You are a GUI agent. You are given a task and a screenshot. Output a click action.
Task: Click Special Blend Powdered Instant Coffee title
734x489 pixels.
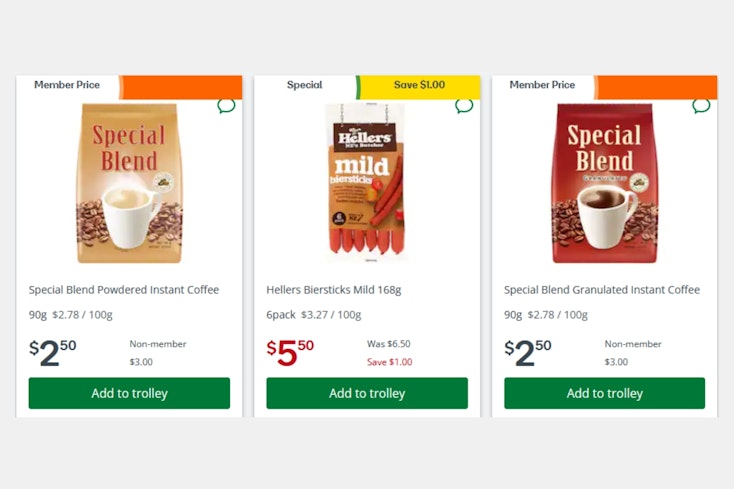coord(124,290)
